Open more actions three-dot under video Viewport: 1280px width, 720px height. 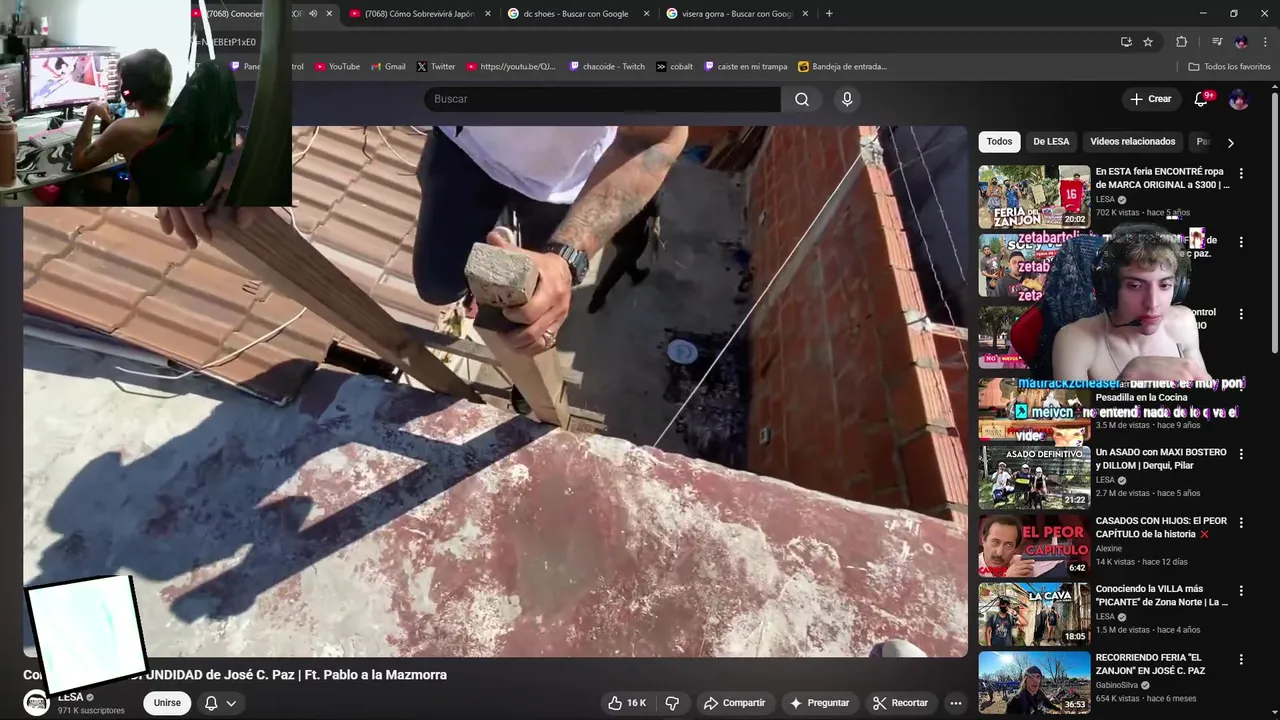coord(956,703)
